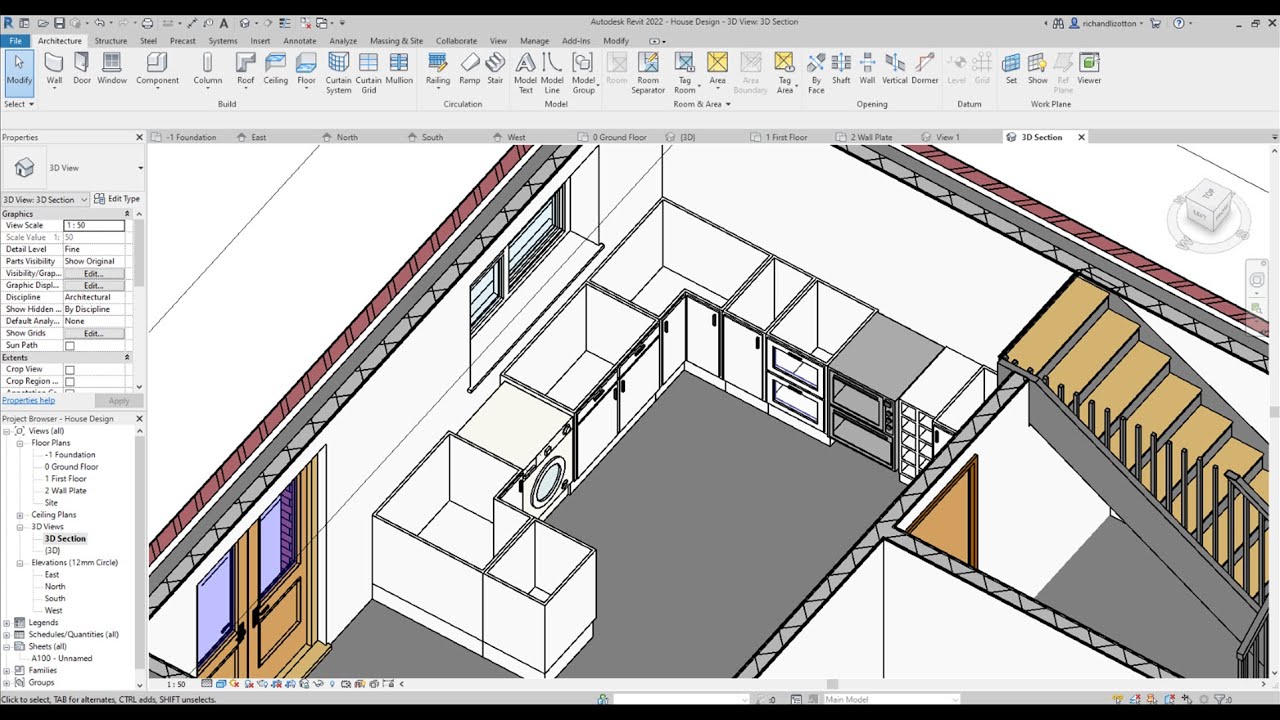Image resolution: width=1280 pixels, height=720 pixels.
Task: Expand the Families tree node
Action: [x=7, y=671]
